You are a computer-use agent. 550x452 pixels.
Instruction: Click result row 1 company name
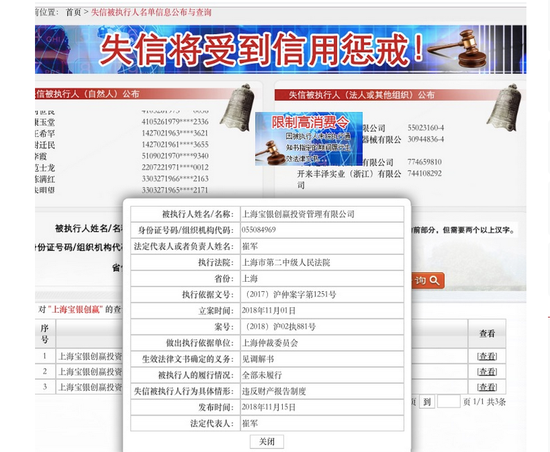click(90, 357)
